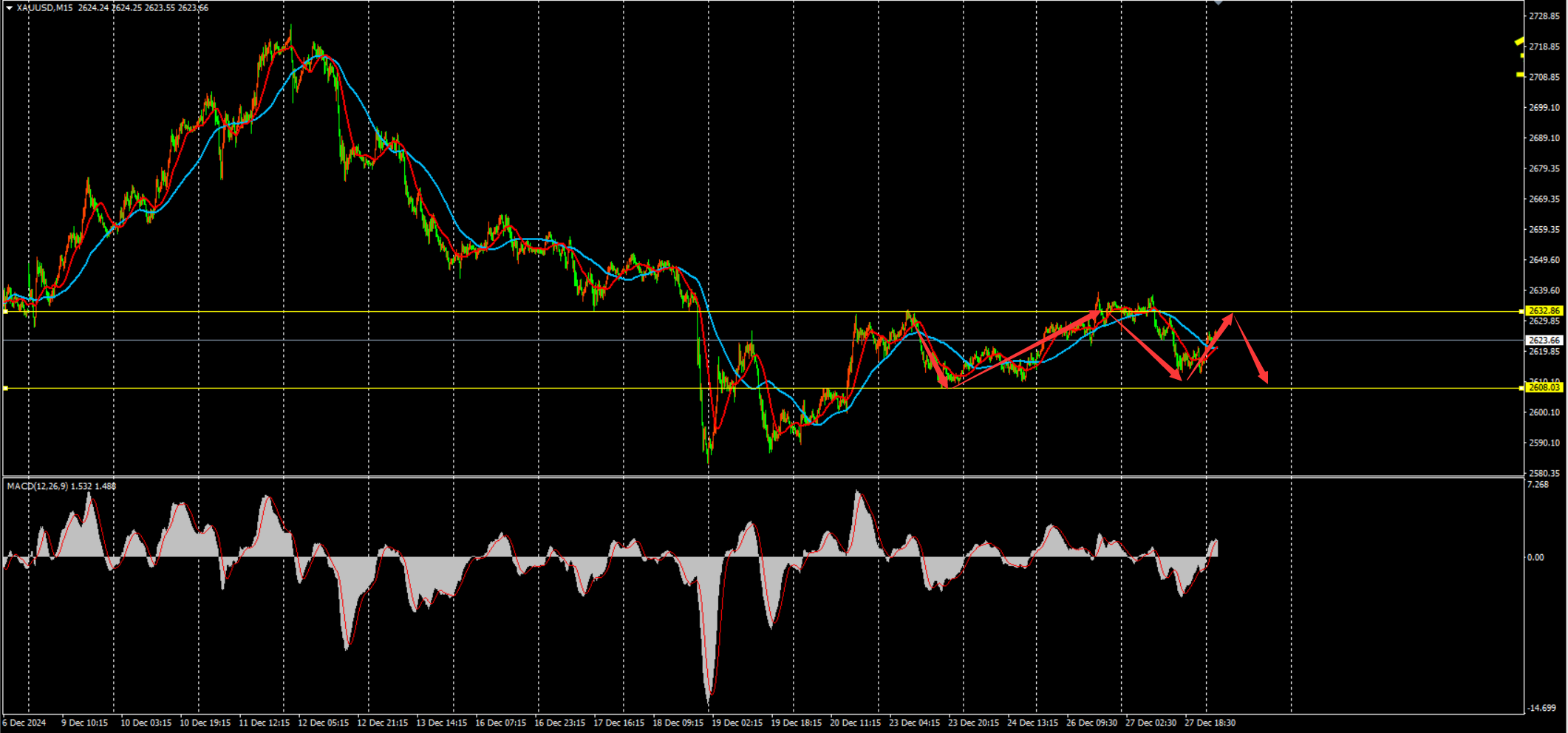This screenshot has width=1568, height=733.
Task: Click the 16 Dec 07:15 time label
Action: [500, 723]
